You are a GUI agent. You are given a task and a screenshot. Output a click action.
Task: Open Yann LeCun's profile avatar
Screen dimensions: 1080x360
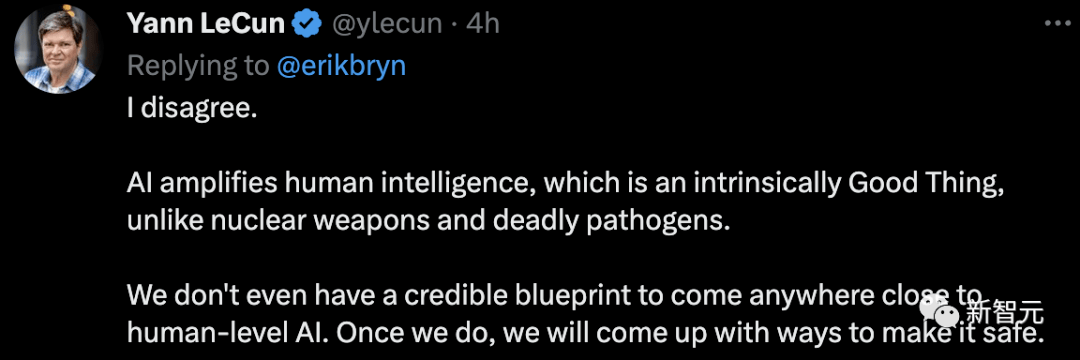[59, 50]
